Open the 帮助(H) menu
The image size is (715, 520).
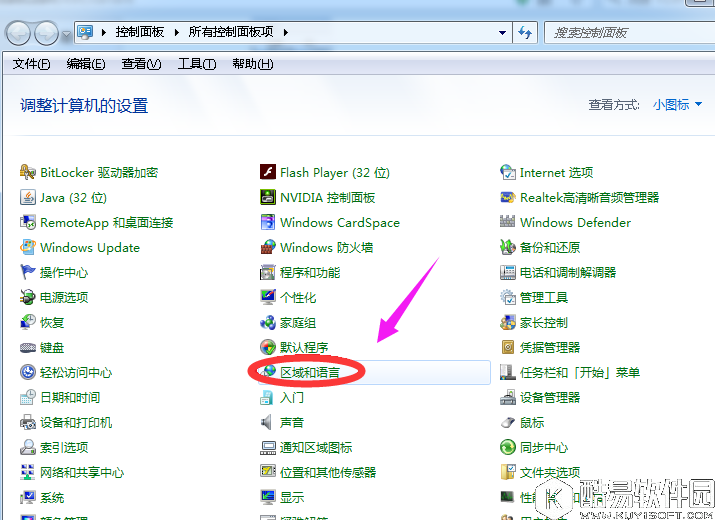pos(253,64)
